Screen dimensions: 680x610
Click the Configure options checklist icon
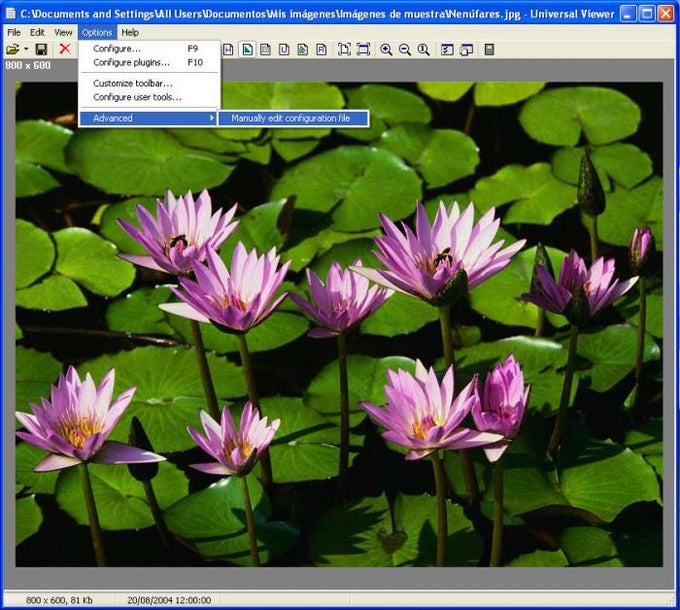point(447,49)
